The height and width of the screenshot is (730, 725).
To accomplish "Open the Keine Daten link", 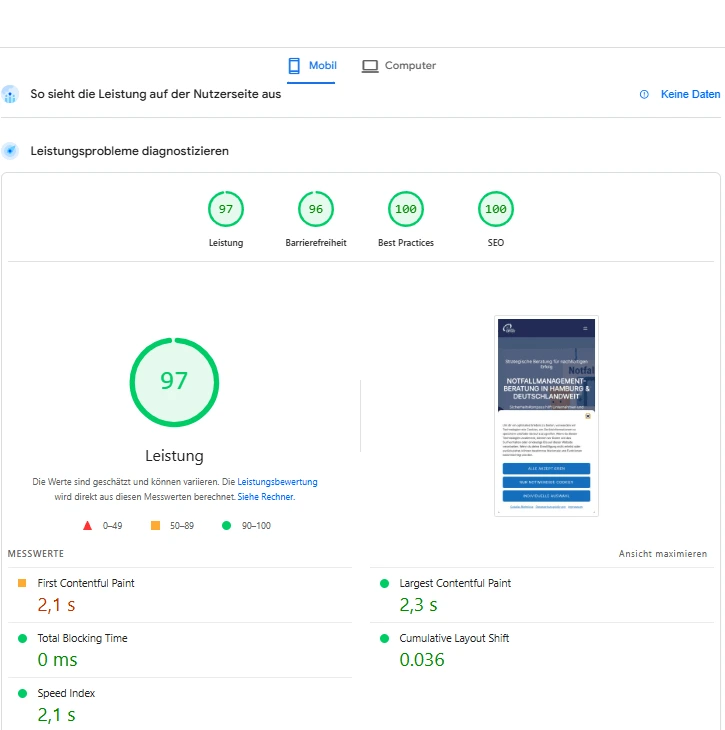I will [690, 94].
